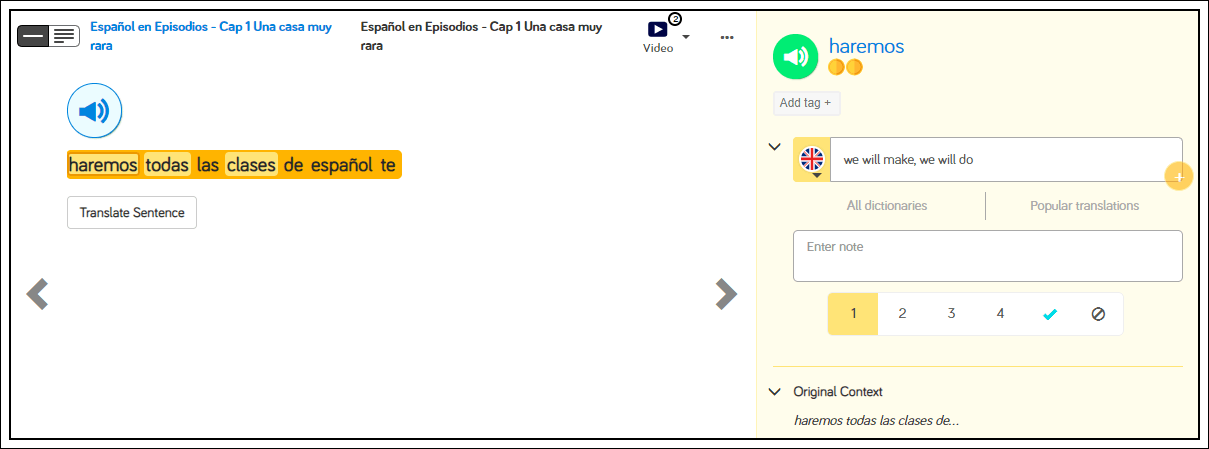Collapse the Original Context section

(x=774, y=392)
